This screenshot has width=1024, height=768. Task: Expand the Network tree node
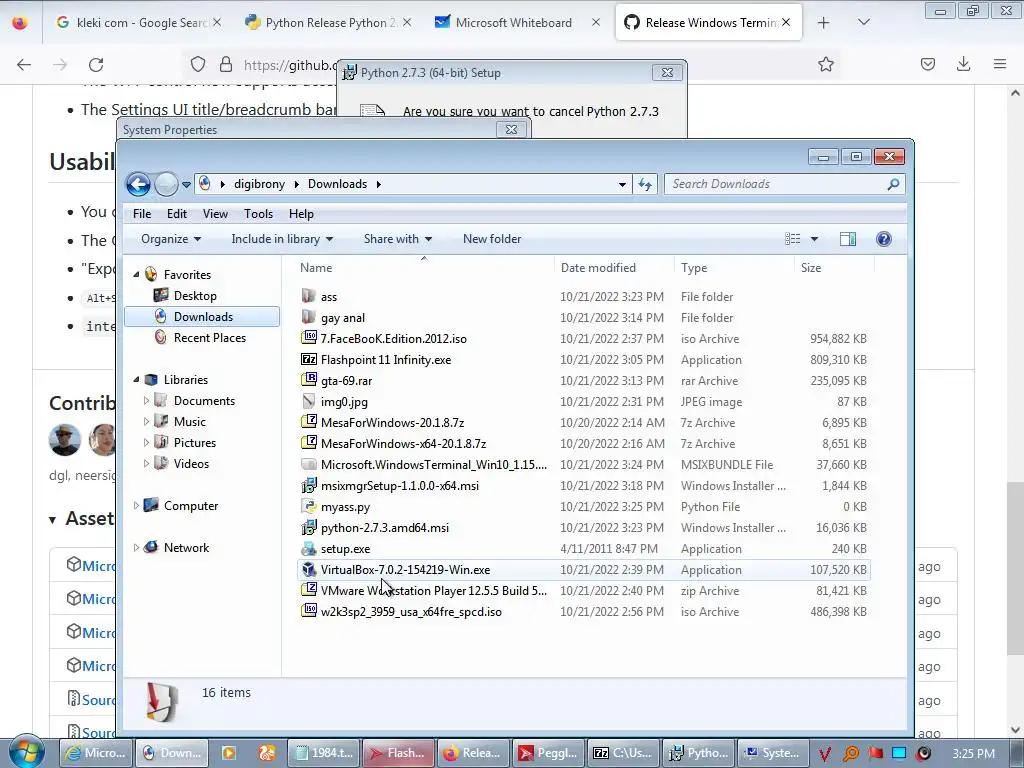[136, 547]
